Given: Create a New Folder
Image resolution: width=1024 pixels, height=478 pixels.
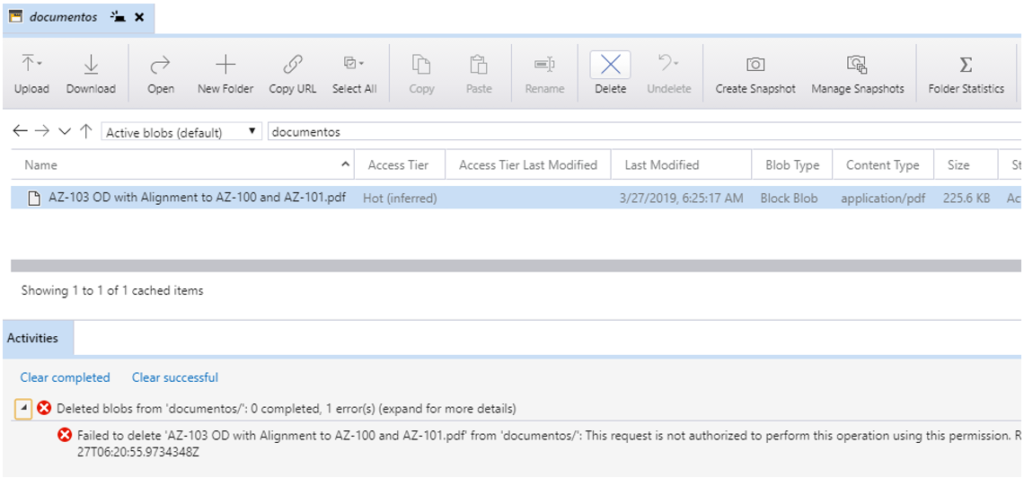Looking at the screenshot, I should coord(225,66).
